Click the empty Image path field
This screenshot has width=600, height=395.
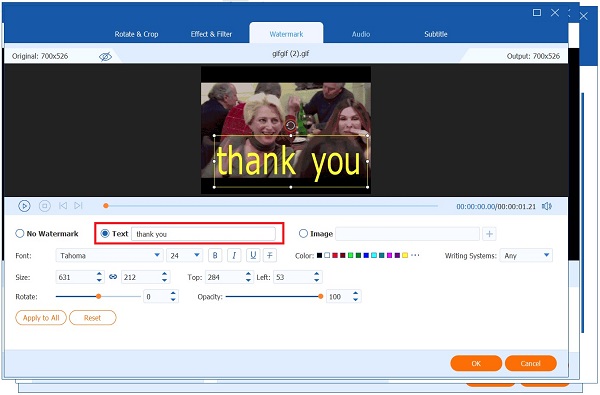tap(408, 234)
